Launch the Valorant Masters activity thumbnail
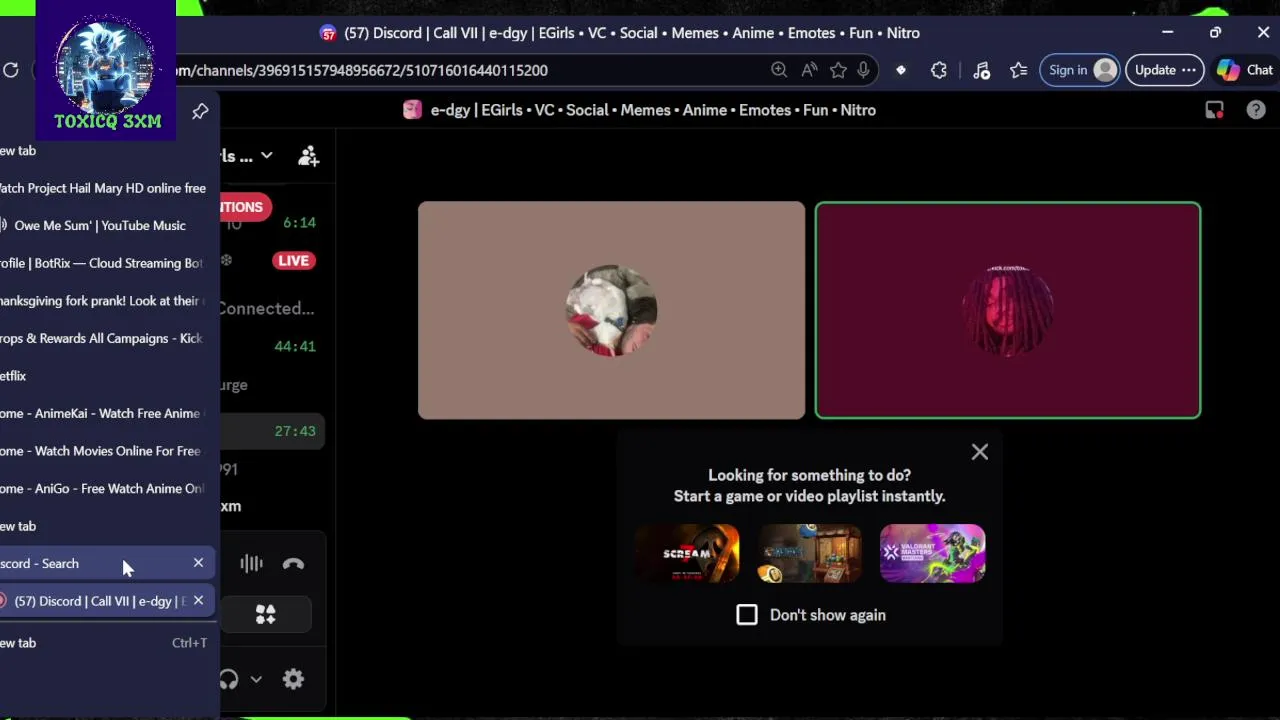 [932, 553]
